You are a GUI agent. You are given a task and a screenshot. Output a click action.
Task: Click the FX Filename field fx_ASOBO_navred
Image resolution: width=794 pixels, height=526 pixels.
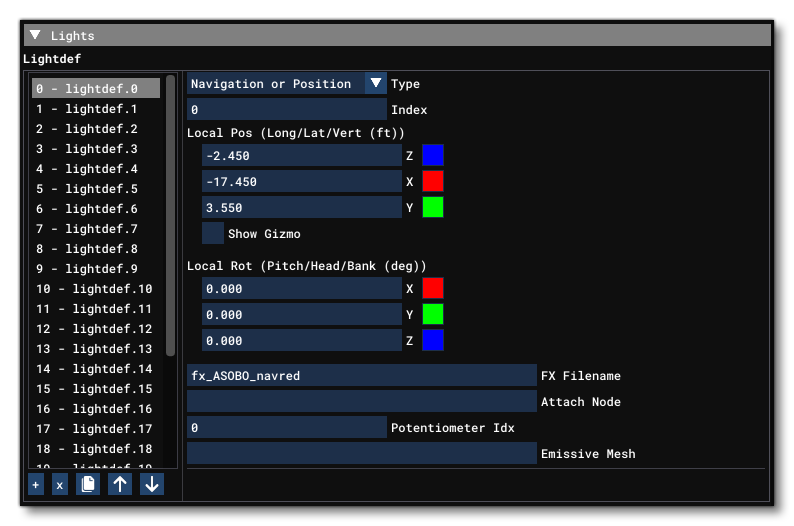pos(362,375)
